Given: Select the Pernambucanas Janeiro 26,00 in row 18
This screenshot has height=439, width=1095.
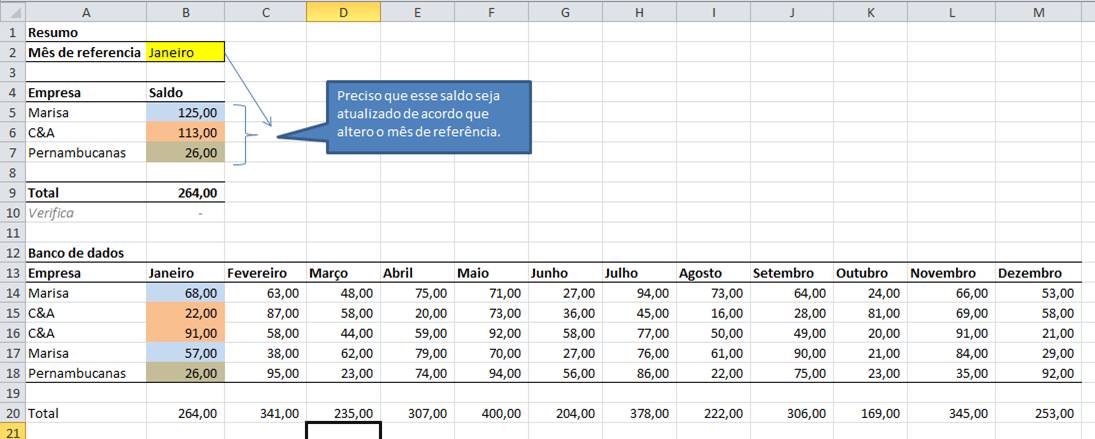Looking at the screenshot, I should (186, 373).
